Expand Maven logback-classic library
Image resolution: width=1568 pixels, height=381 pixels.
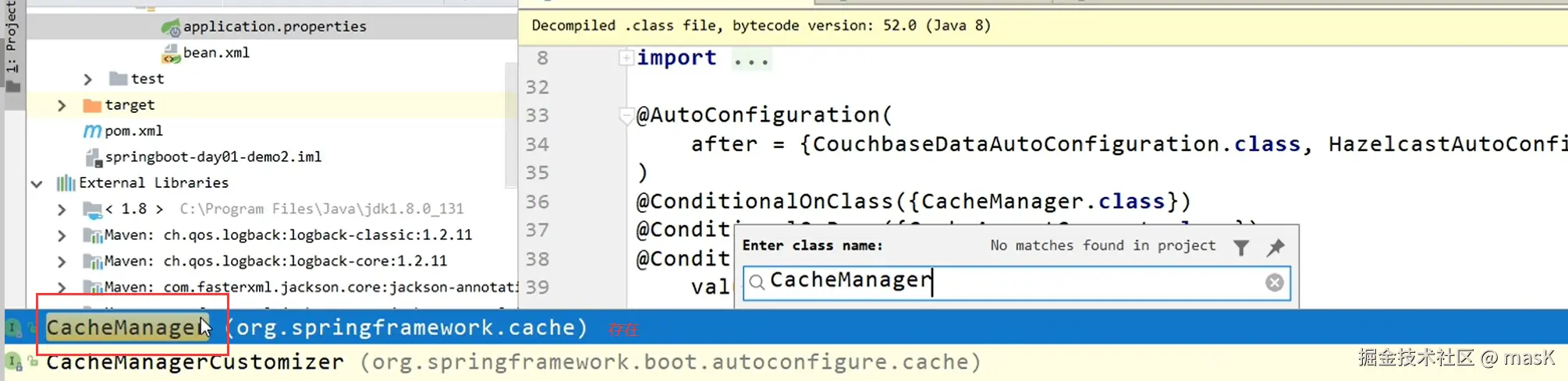click(x=62, y=235)
